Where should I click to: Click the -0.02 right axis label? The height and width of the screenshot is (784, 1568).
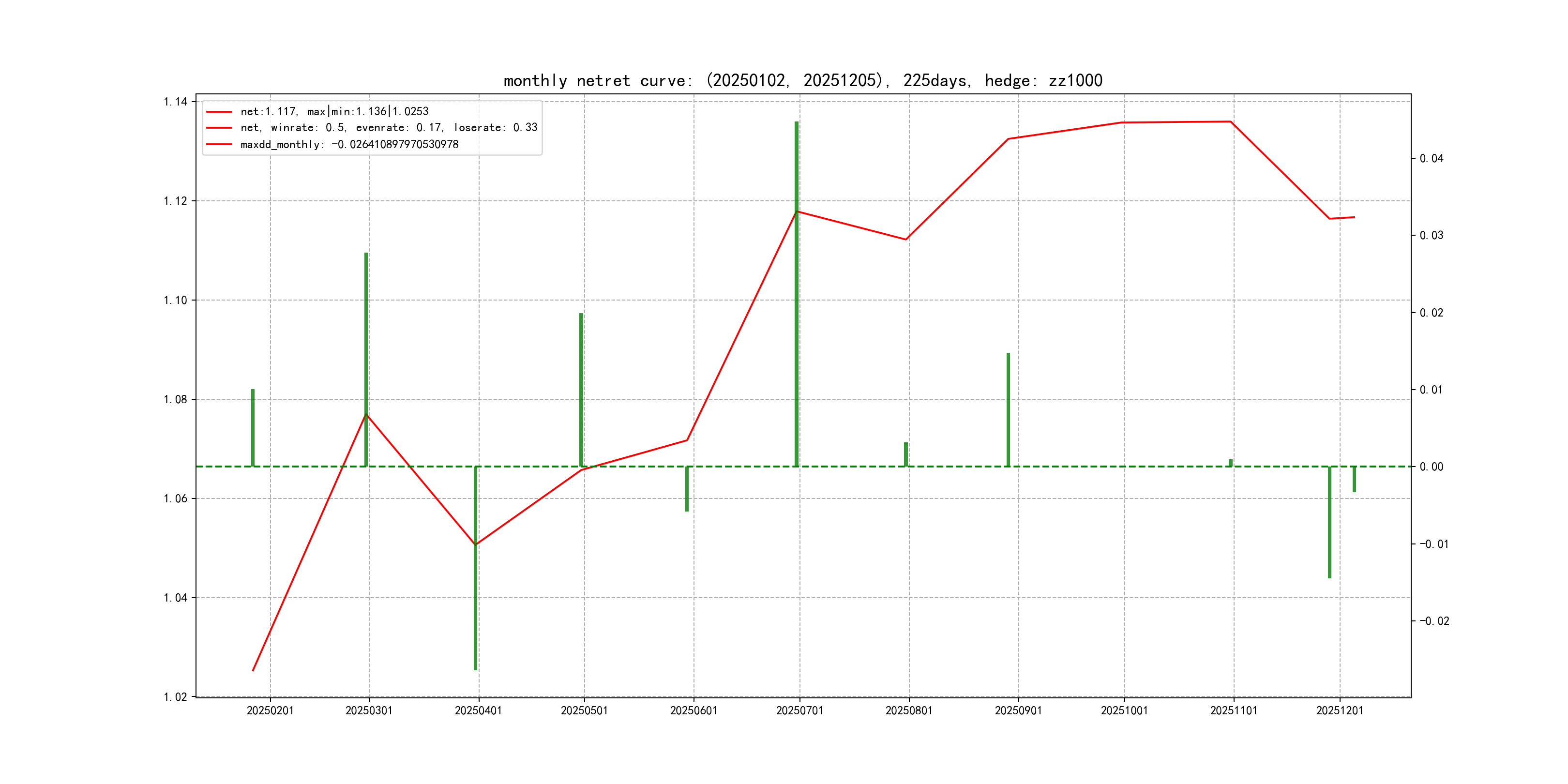(x=1434, y=621)
